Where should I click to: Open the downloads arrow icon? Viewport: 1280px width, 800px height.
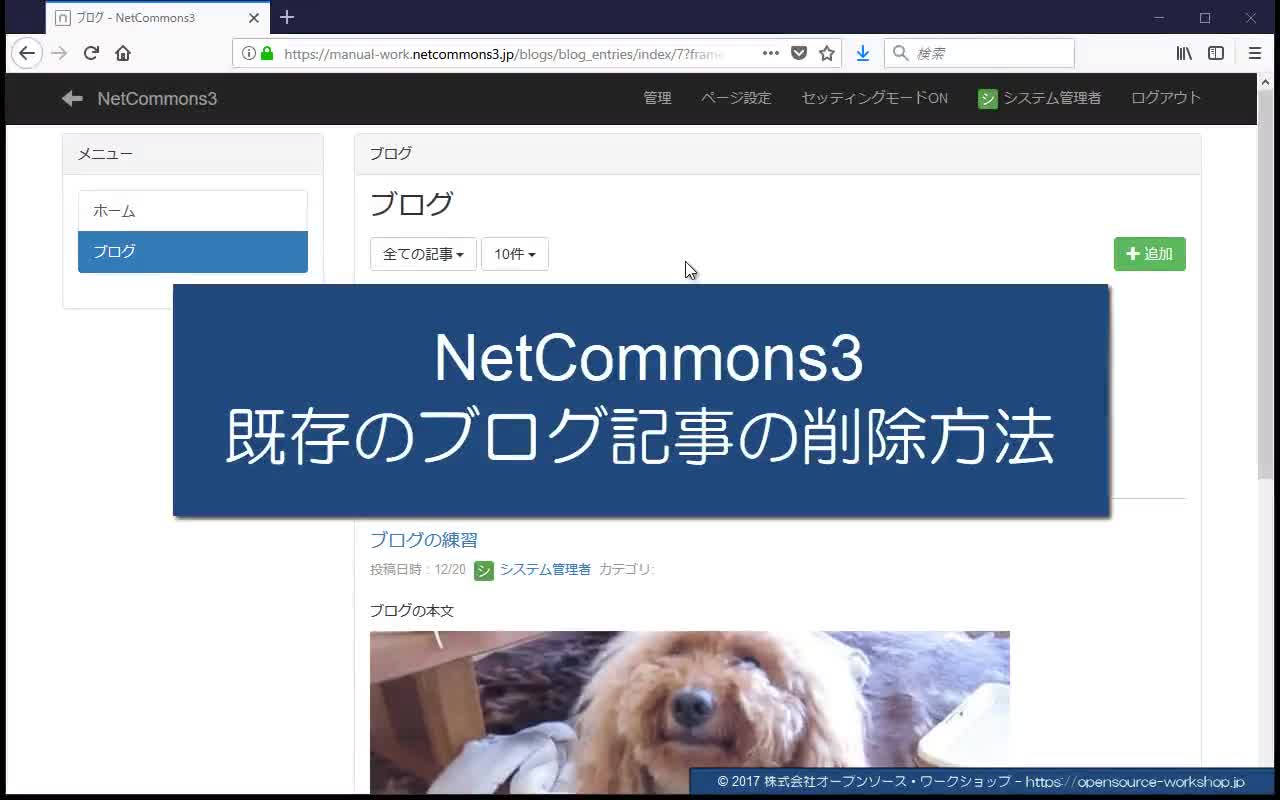pyautogui.click(x=863, y=53)
